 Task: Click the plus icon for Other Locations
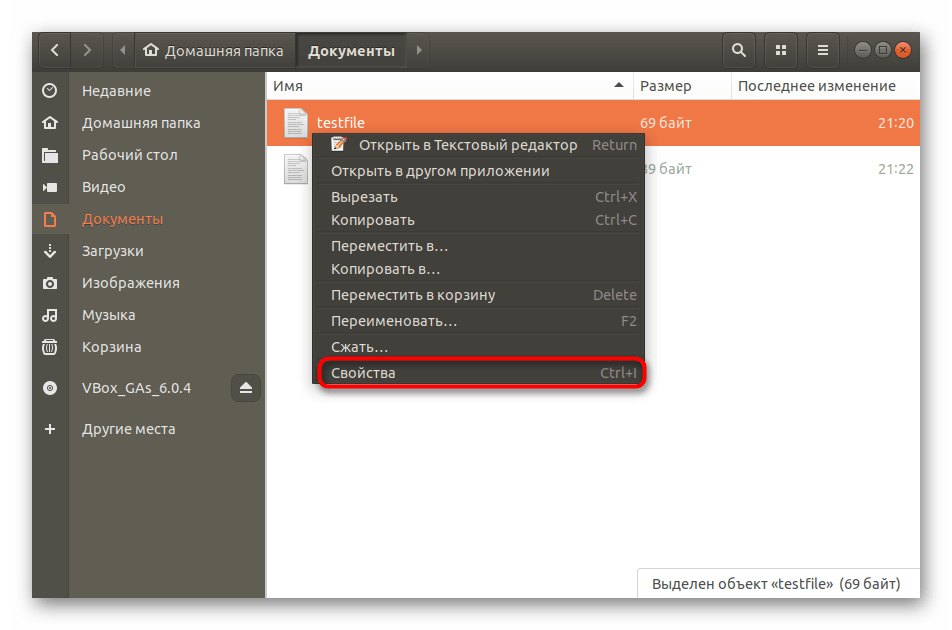50,429
